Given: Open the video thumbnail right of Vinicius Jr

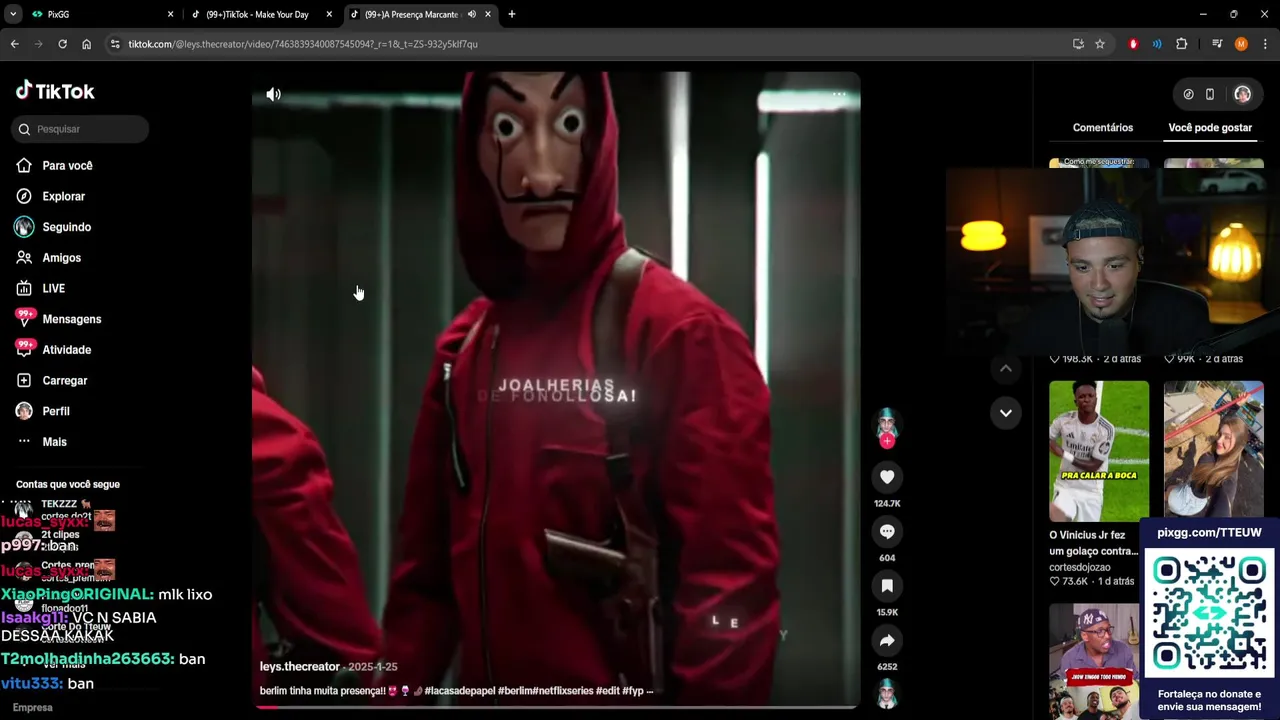Looking at the screenshot, I should click(x=1213, y=451).
